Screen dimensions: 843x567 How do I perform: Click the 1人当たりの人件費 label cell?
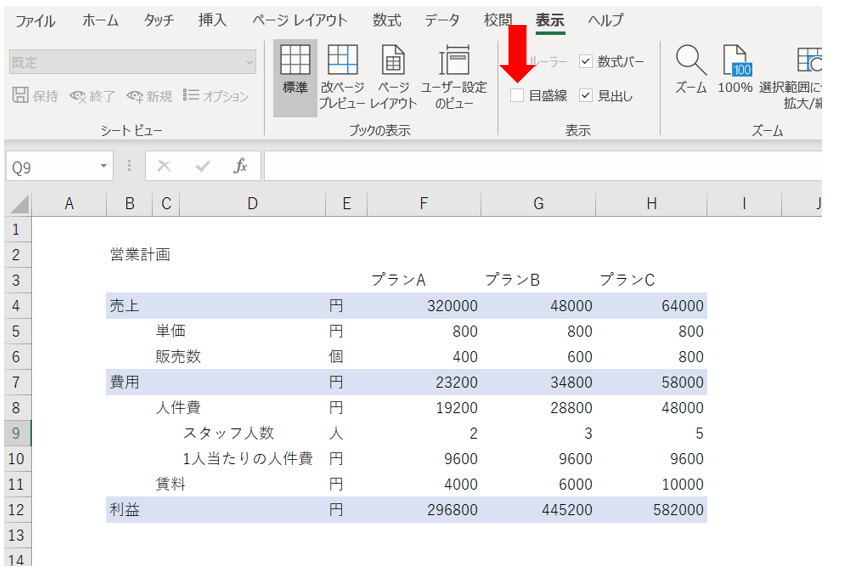click(247, 458)
